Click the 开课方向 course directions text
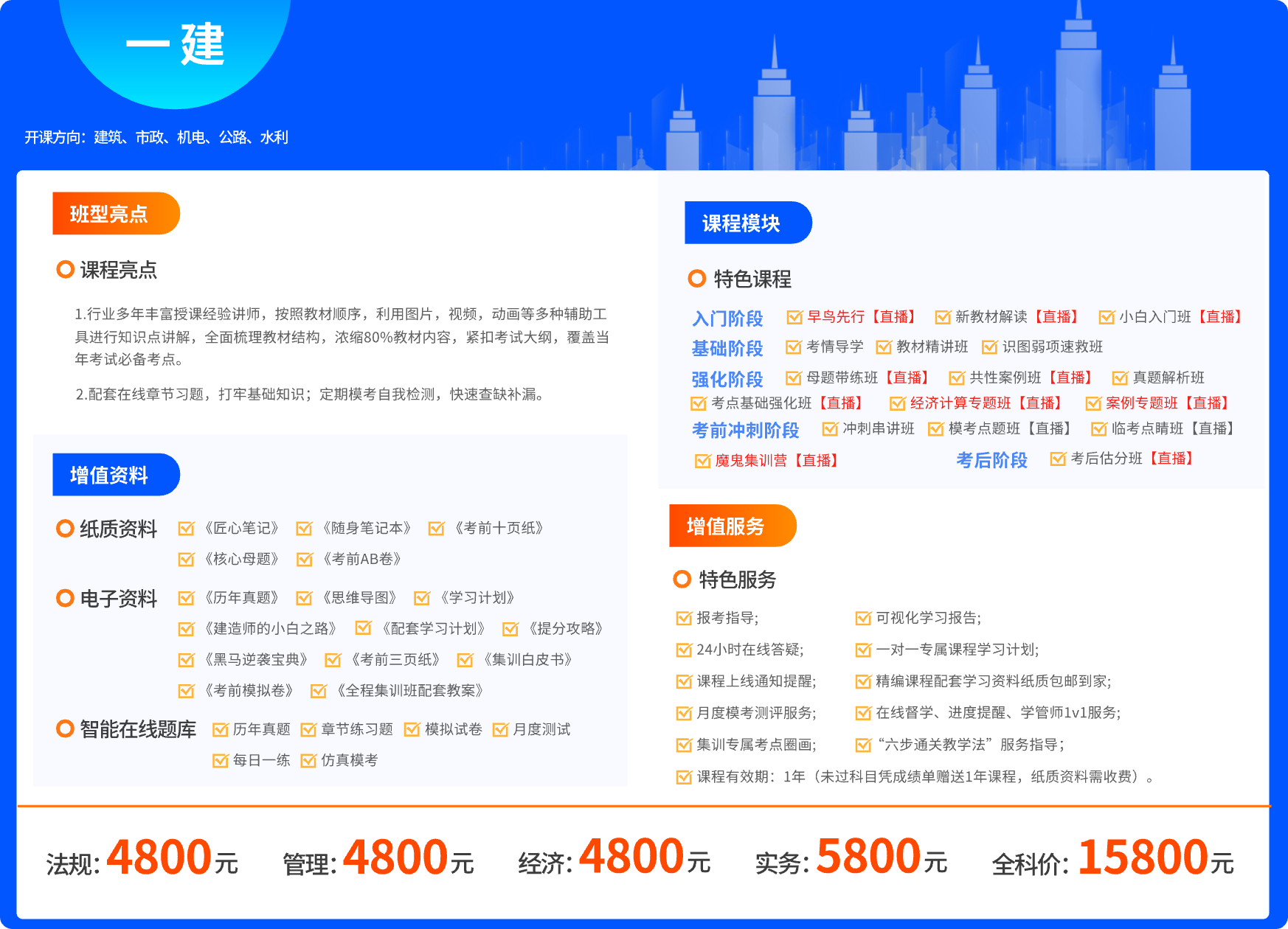 point(156,137)
